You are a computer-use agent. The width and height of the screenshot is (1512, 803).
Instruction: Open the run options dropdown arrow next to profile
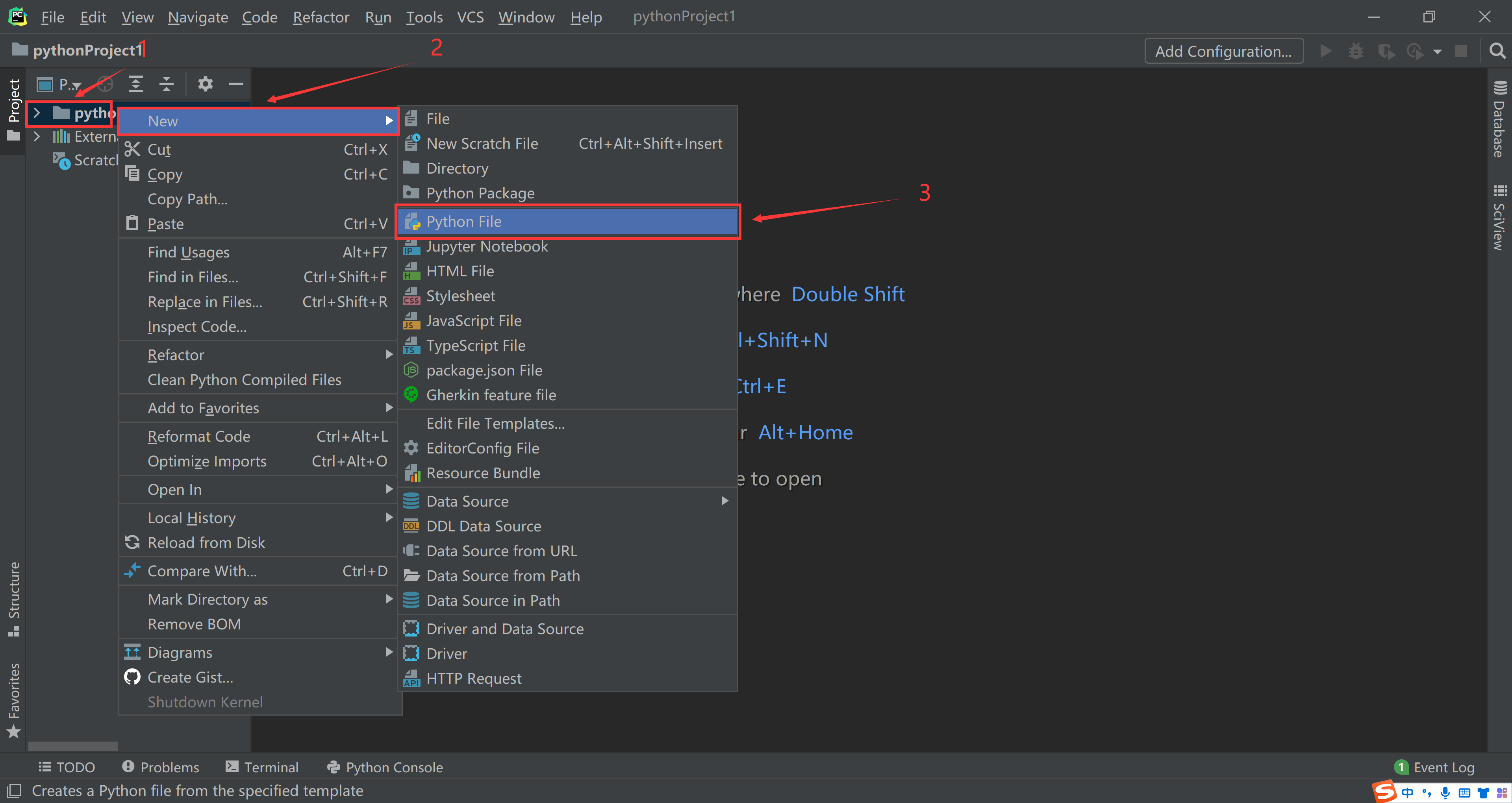[x=1437, y=52]
